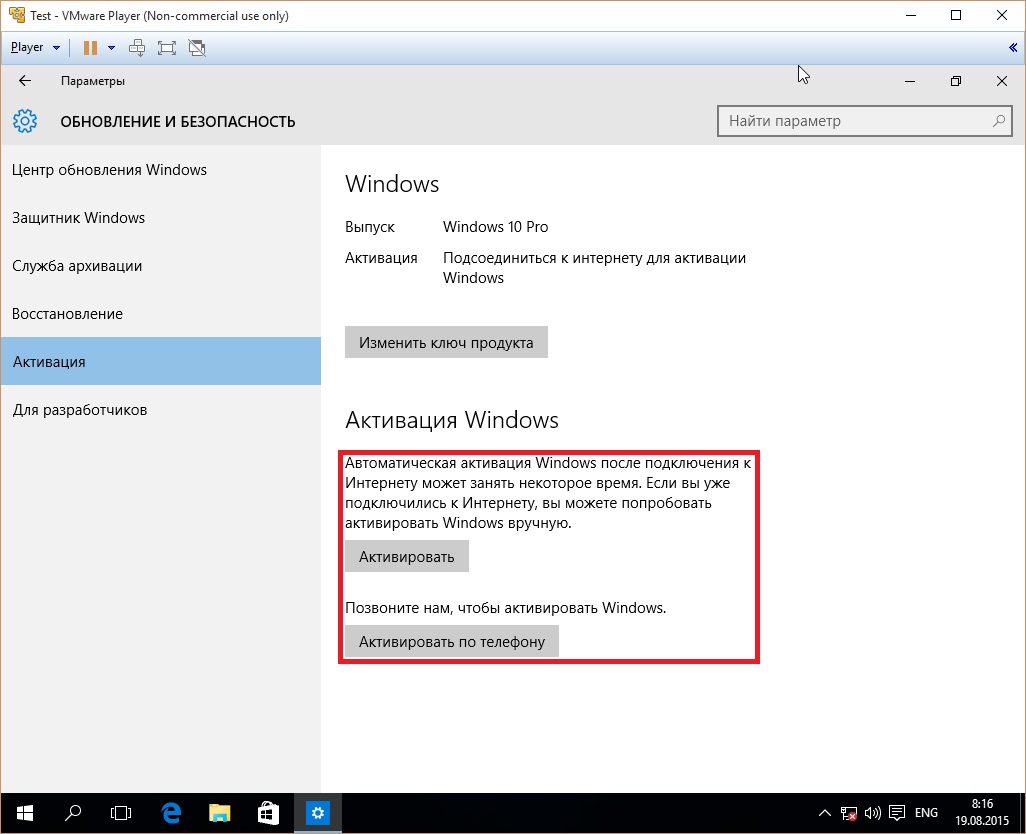Enter VMware full screen mode
Screen dimensions: 1026x834
point(167,47)
